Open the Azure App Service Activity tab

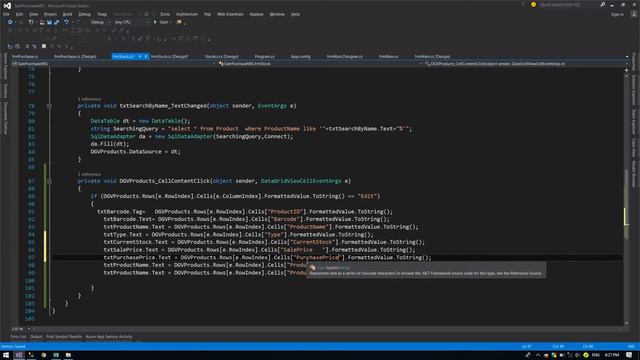point(109,337)
